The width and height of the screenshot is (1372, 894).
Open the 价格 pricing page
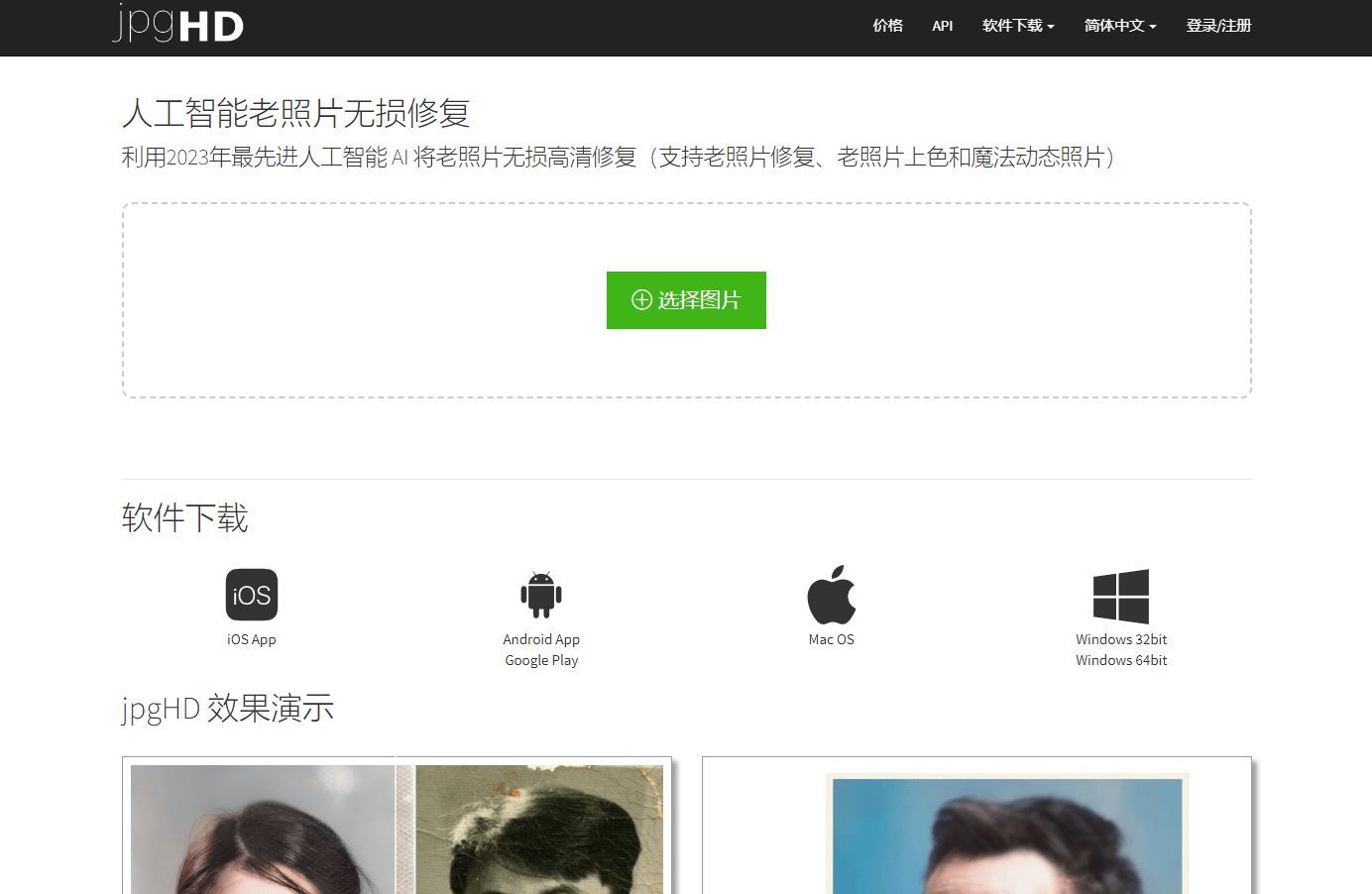click(887, 26)
